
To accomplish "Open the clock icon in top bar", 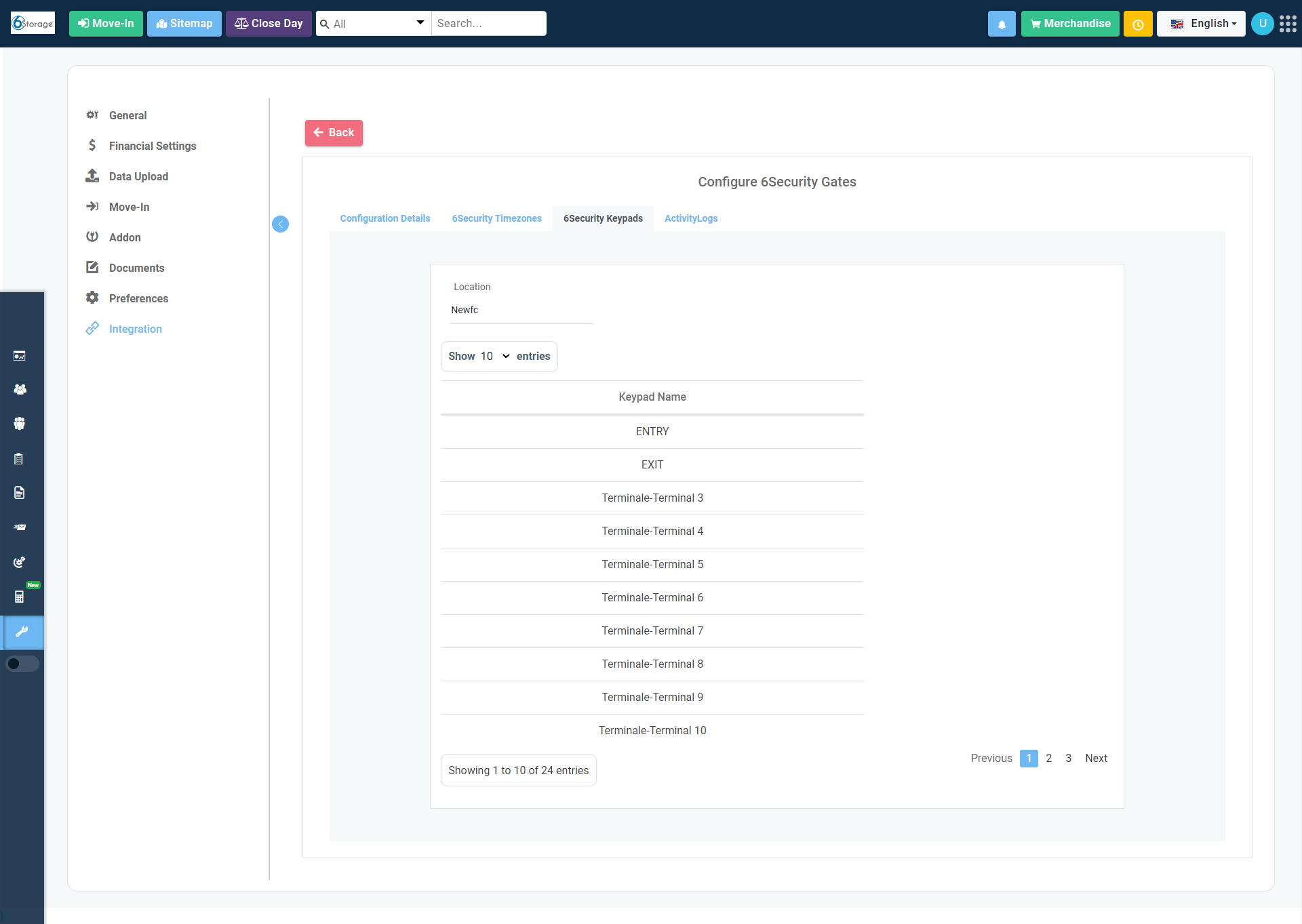I will (x=1137, y=24).
